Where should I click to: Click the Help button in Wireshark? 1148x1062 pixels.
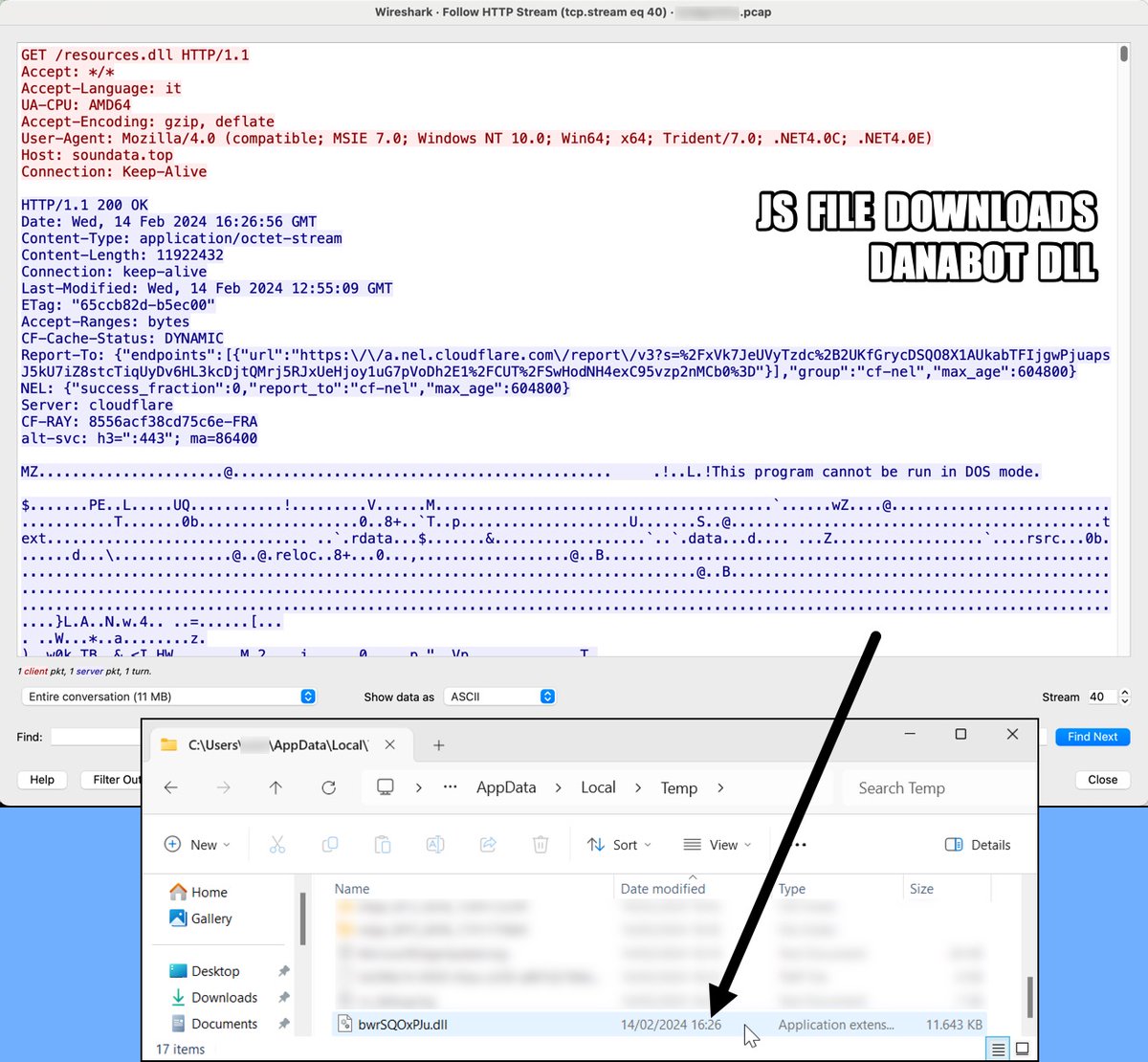tap(41, 780)
